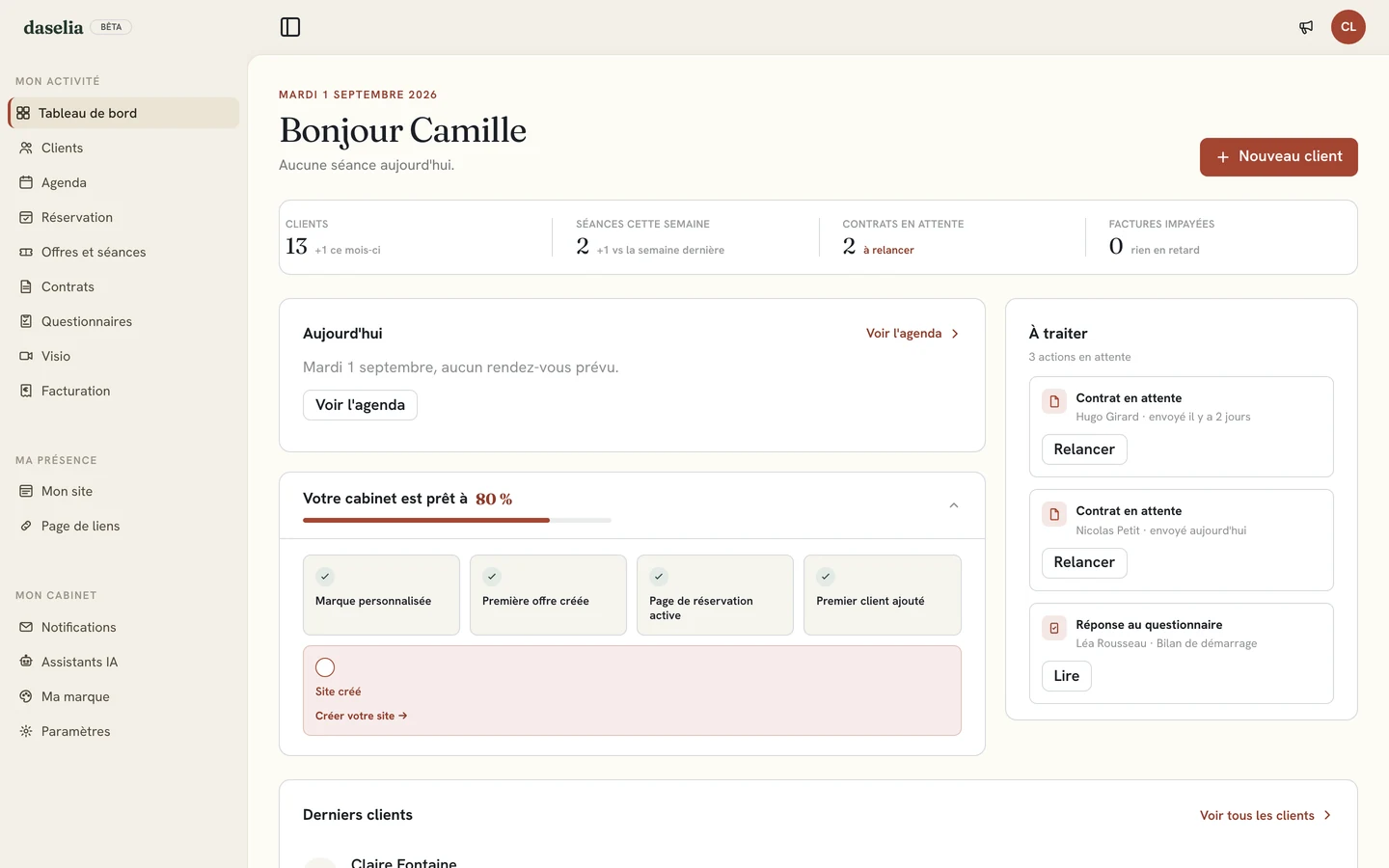Toggle the Premier client ajouté check mark
Image resolution: width=1389 pixels, height=868 pixels.
click(826, 577)
